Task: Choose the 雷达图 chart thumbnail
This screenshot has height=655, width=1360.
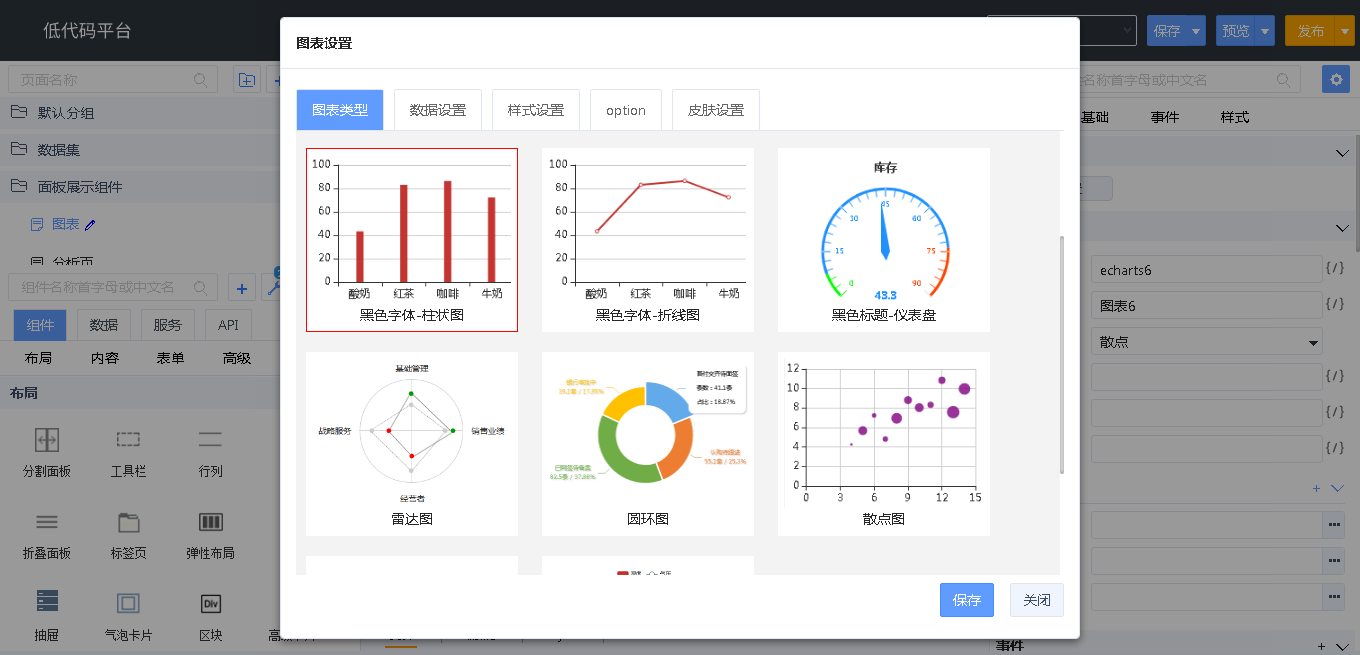Action: (x=412, y=444)
